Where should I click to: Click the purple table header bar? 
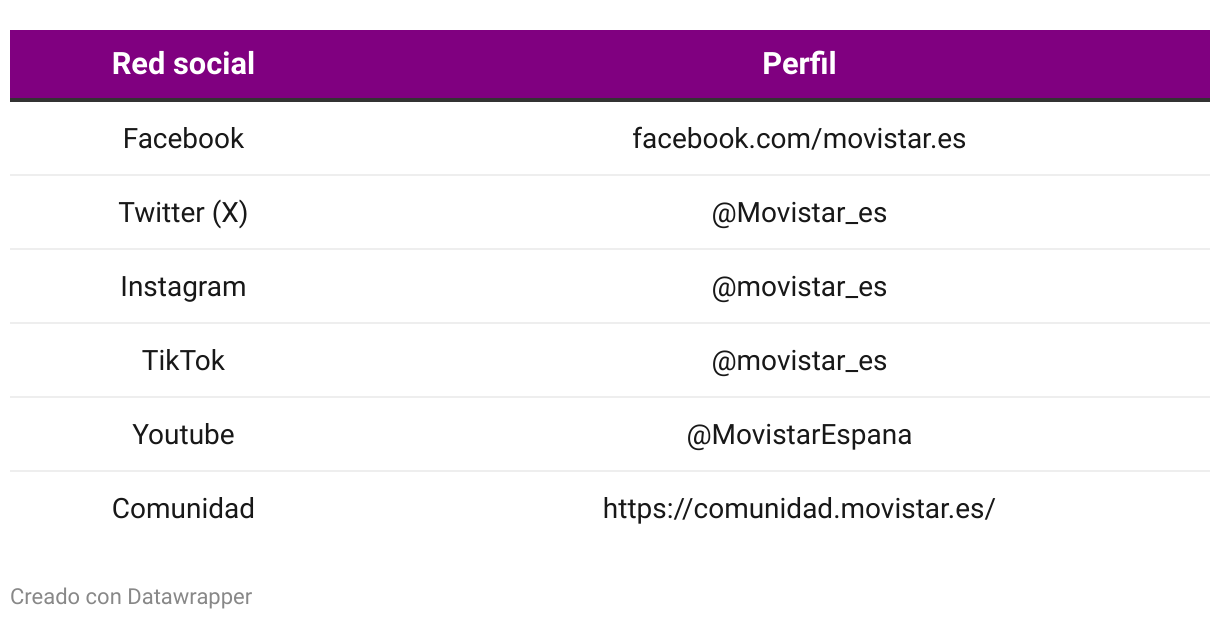tap(610, 65)
